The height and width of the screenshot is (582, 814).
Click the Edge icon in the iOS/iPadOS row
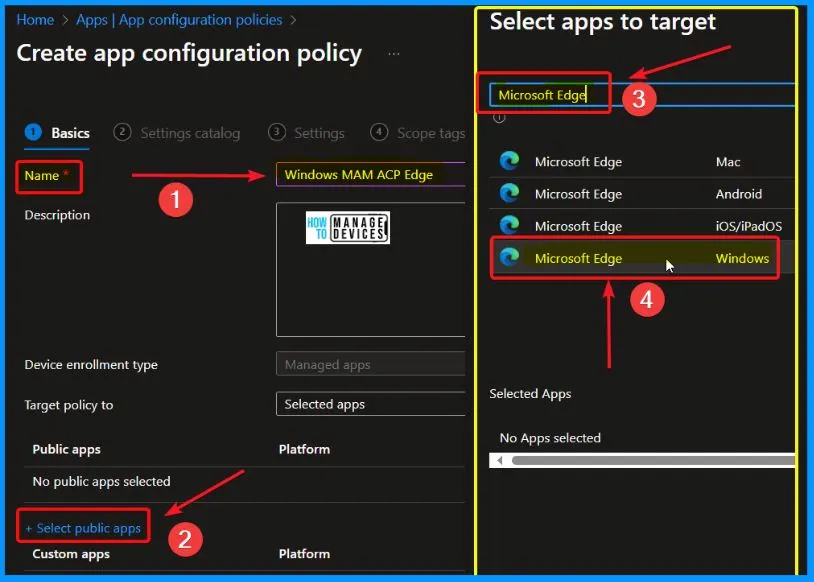(x=509, y=225)
